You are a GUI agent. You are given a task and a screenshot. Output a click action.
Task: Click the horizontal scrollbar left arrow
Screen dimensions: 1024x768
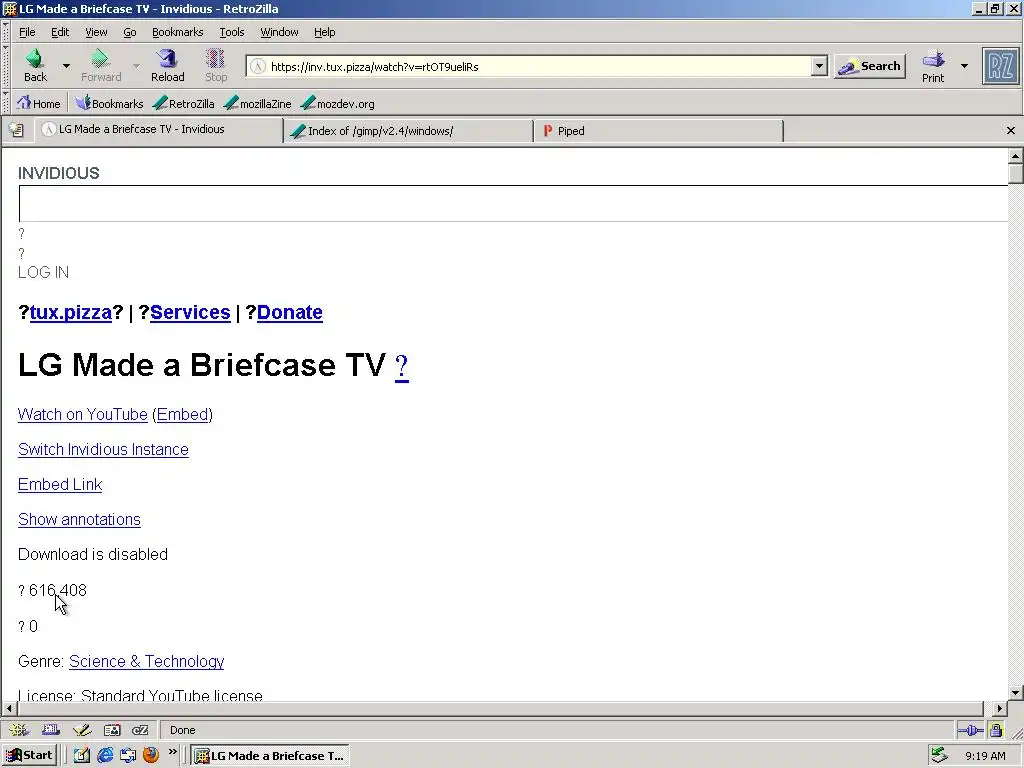9,708
